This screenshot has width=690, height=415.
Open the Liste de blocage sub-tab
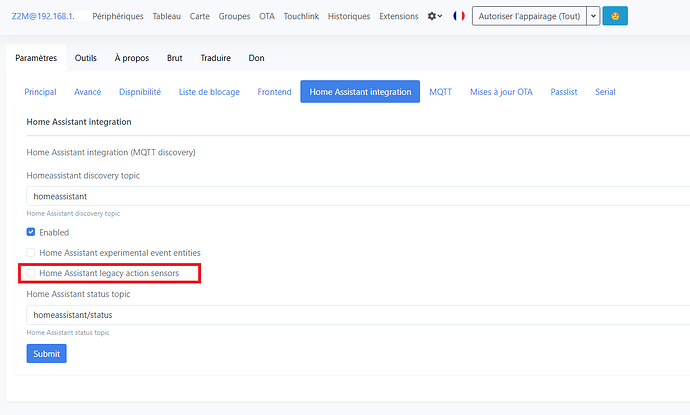pyautogui.click(x=209, y=92)
